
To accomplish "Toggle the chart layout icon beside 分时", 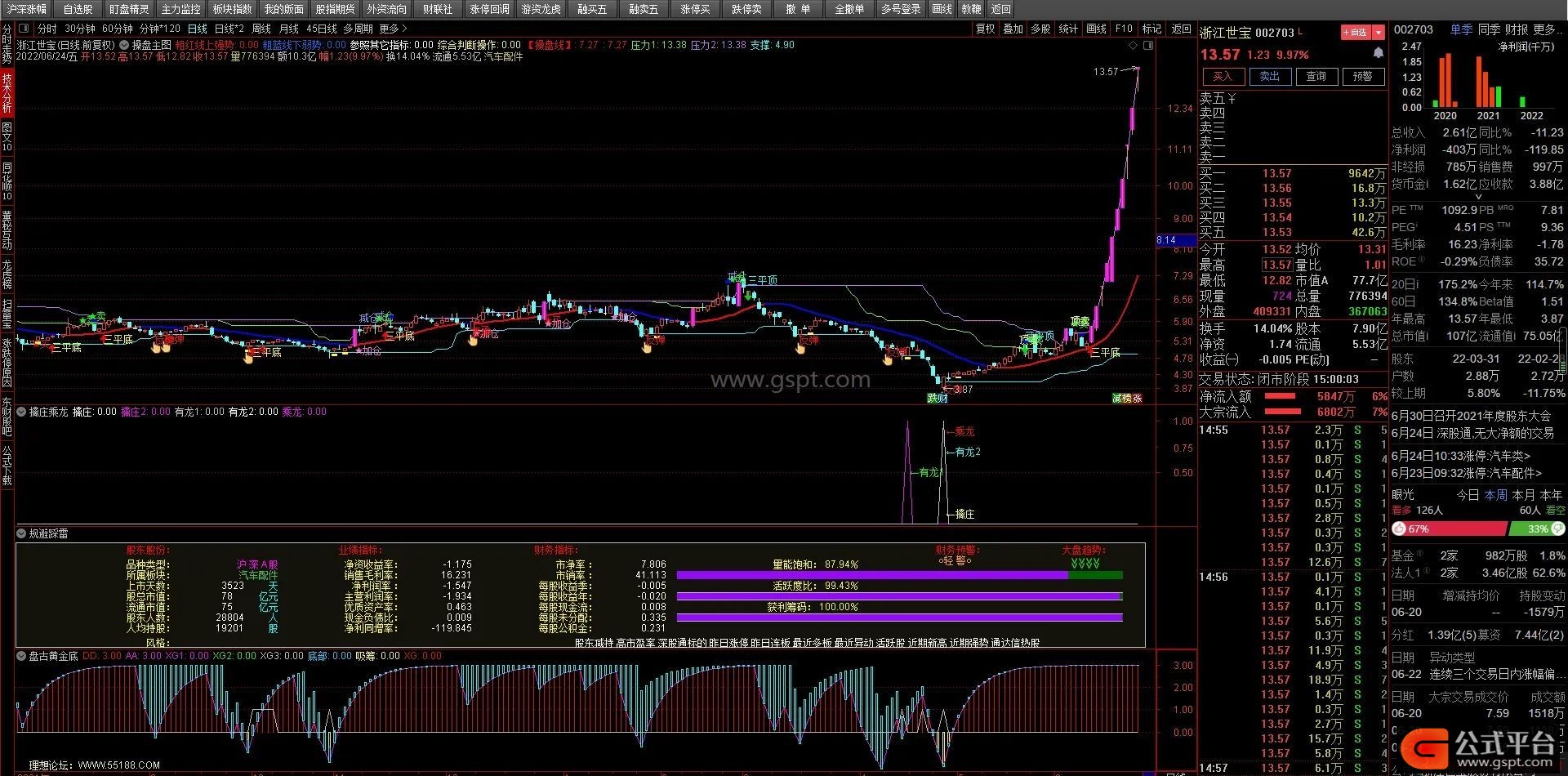I will tap(24, 29).
